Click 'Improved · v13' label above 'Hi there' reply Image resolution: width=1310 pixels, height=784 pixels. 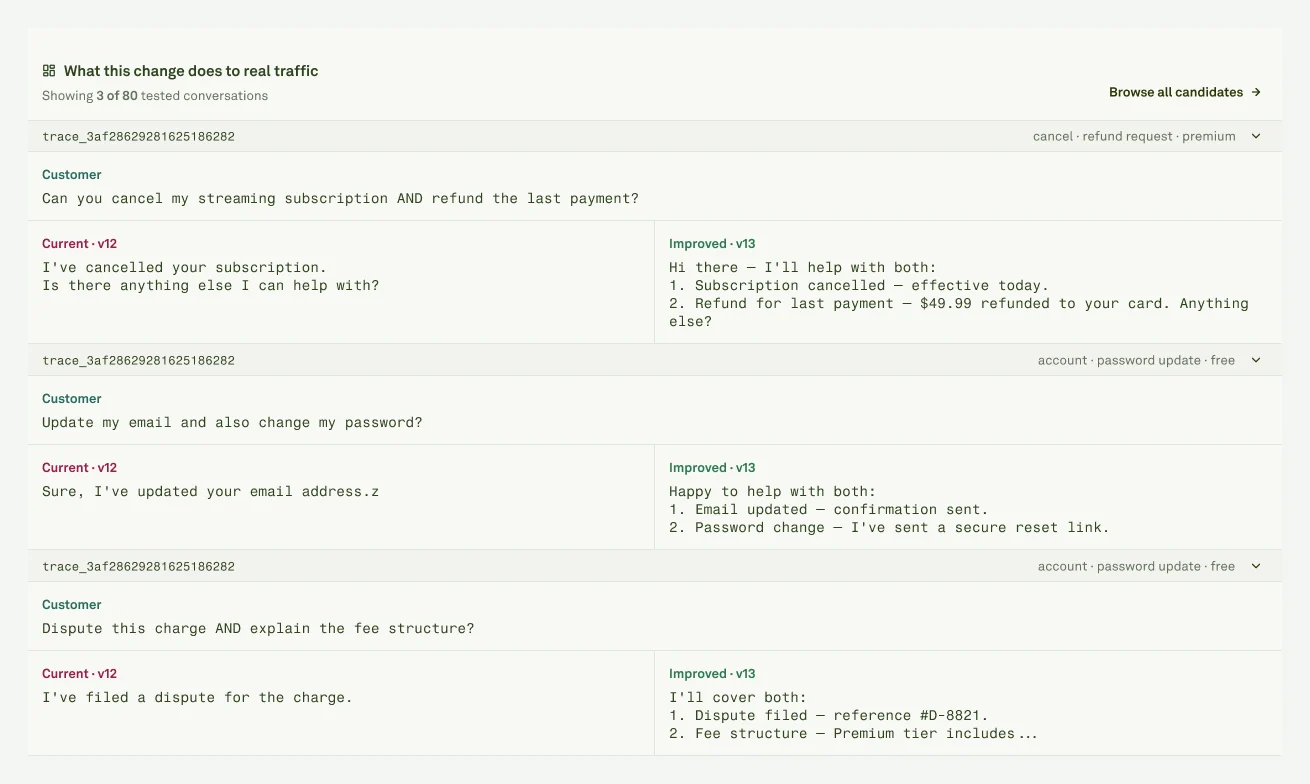(712, 244)
